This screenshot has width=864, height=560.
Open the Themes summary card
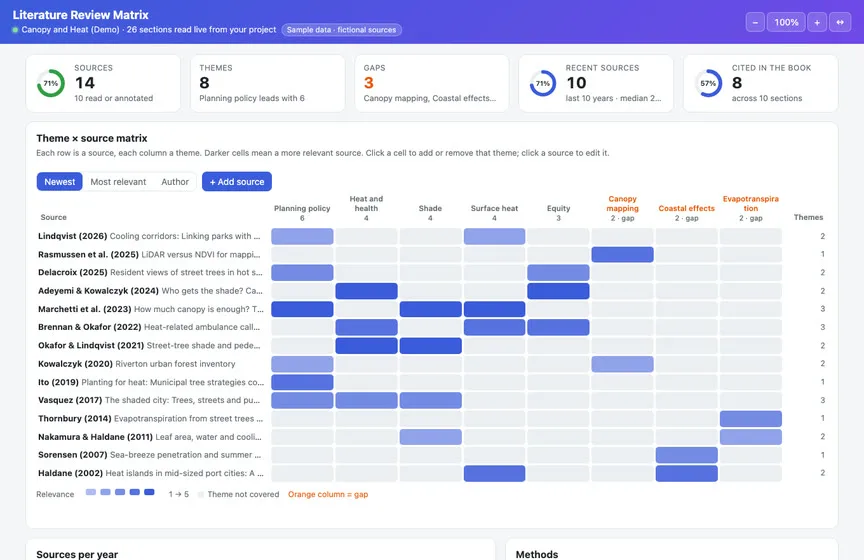click(x=268, y=83)
